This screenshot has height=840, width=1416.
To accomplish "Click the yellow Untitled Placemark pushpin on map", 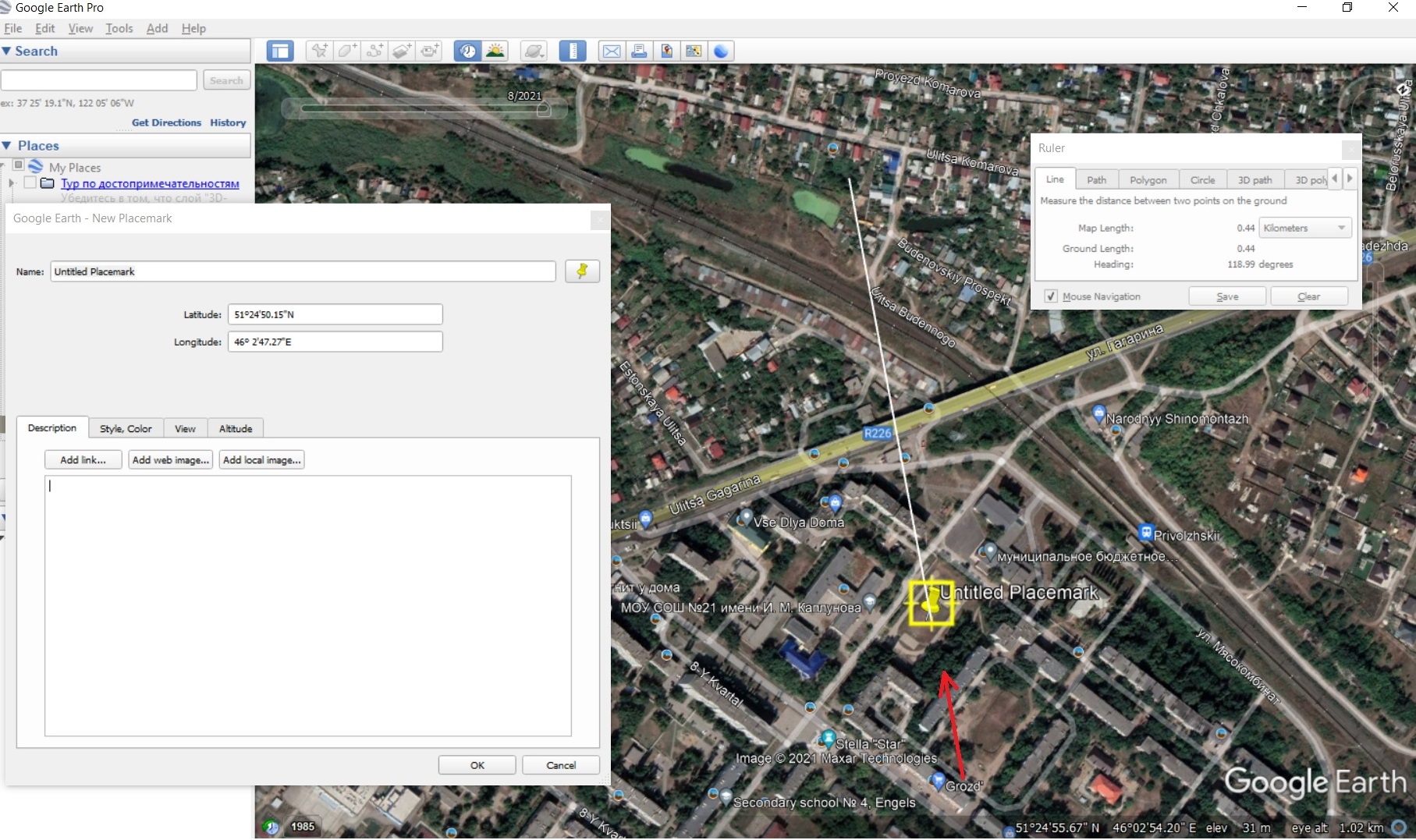I will pos(931,602).
